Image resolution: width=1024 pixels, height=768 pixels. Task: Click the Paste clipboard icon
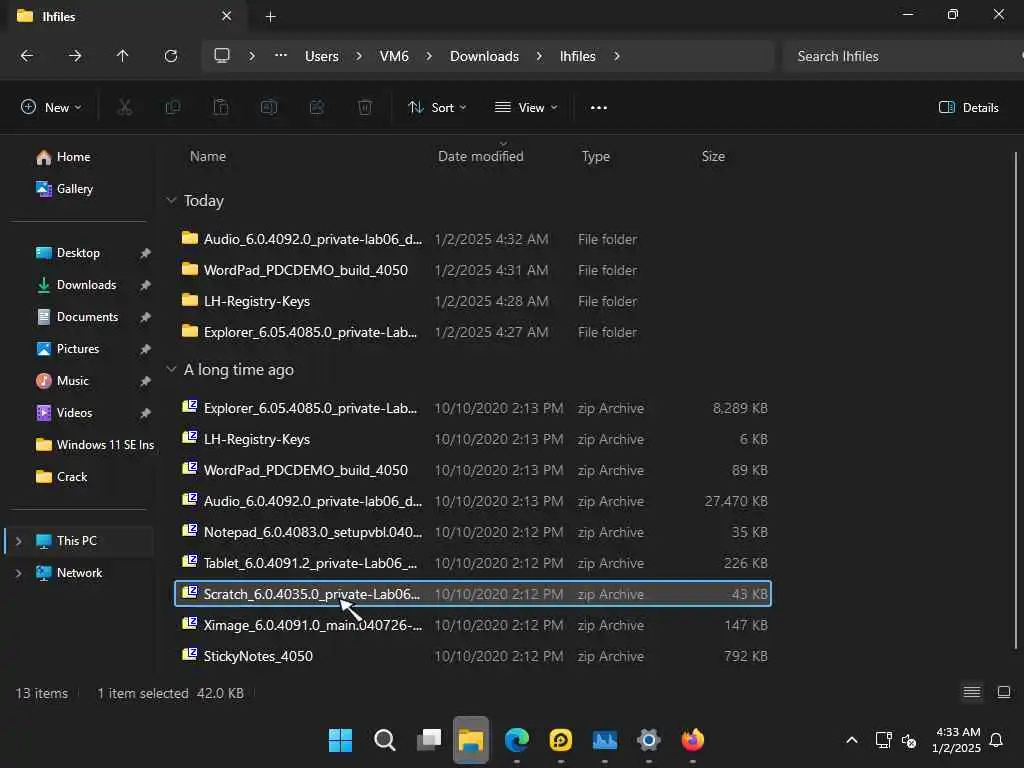pos(221,107)
